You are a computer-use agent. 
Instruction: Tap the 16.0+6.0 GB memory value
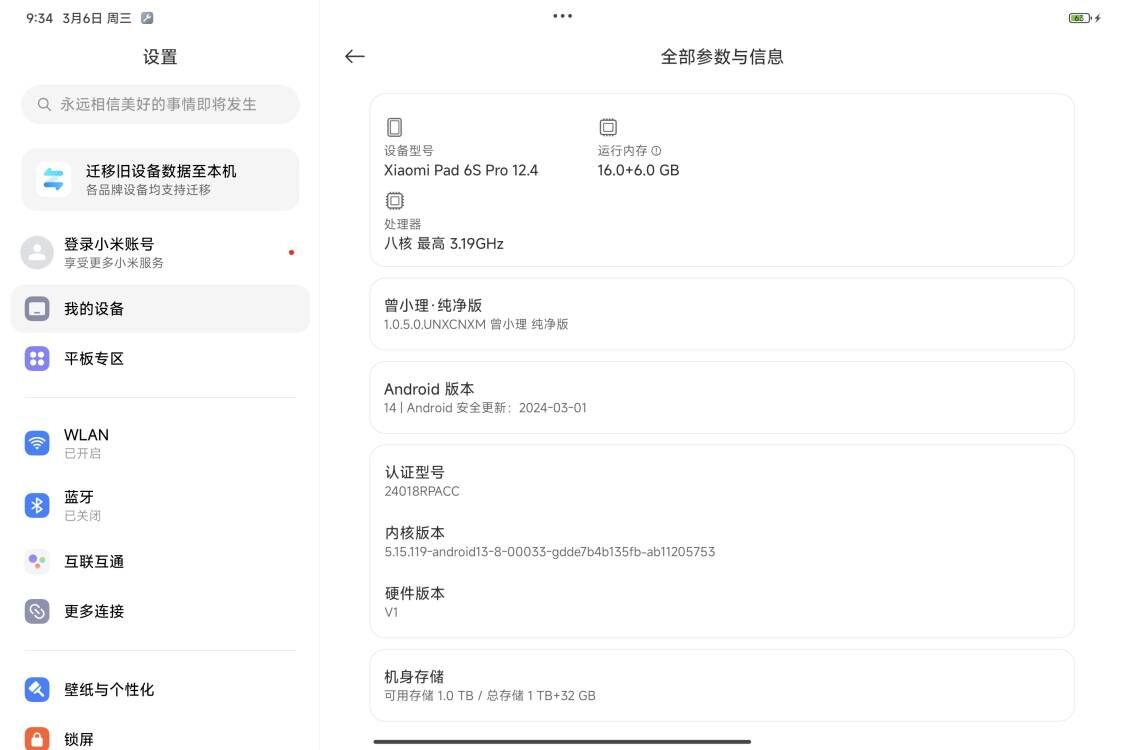pos(639,170)
